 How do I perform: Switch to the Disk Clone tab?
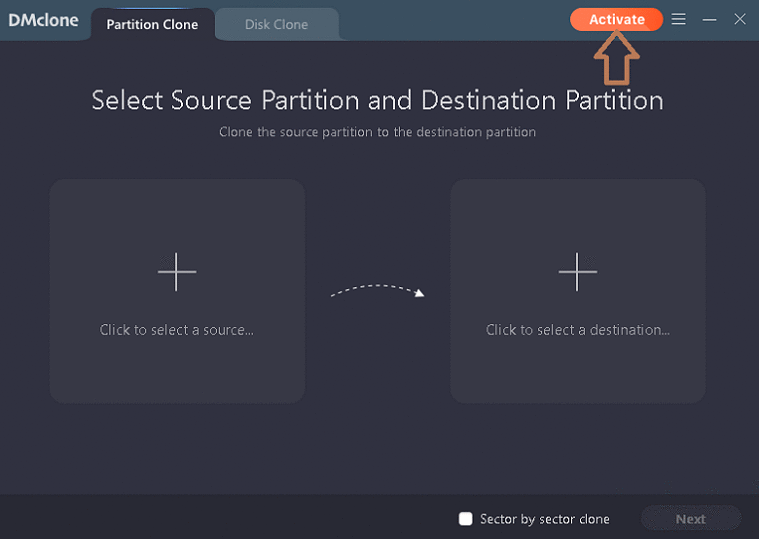coord(276,24)
